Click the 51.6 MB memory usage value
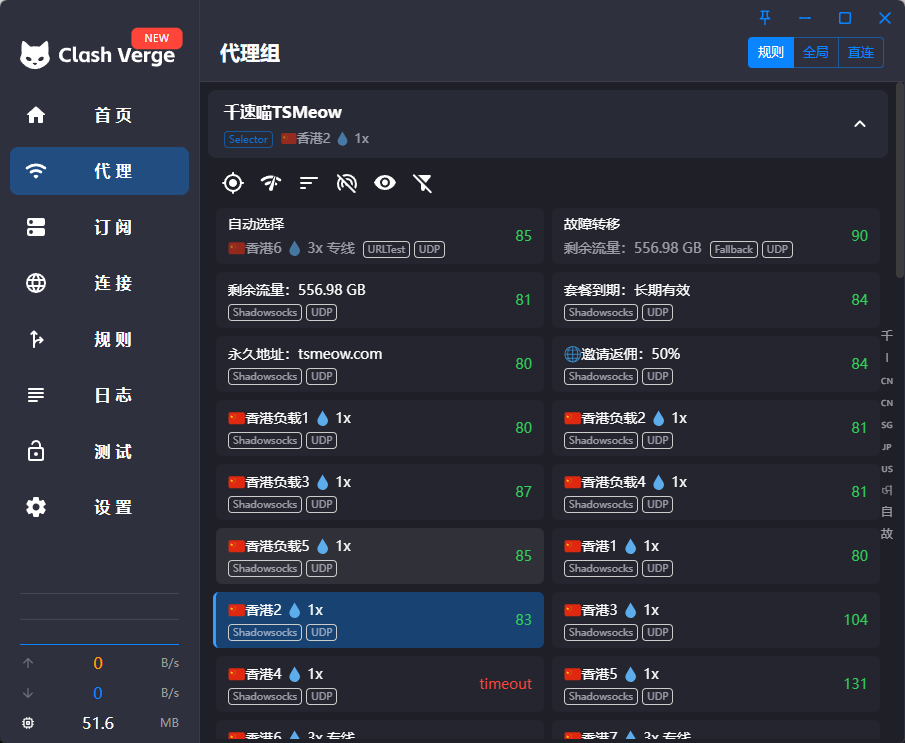 coord(98,723)
